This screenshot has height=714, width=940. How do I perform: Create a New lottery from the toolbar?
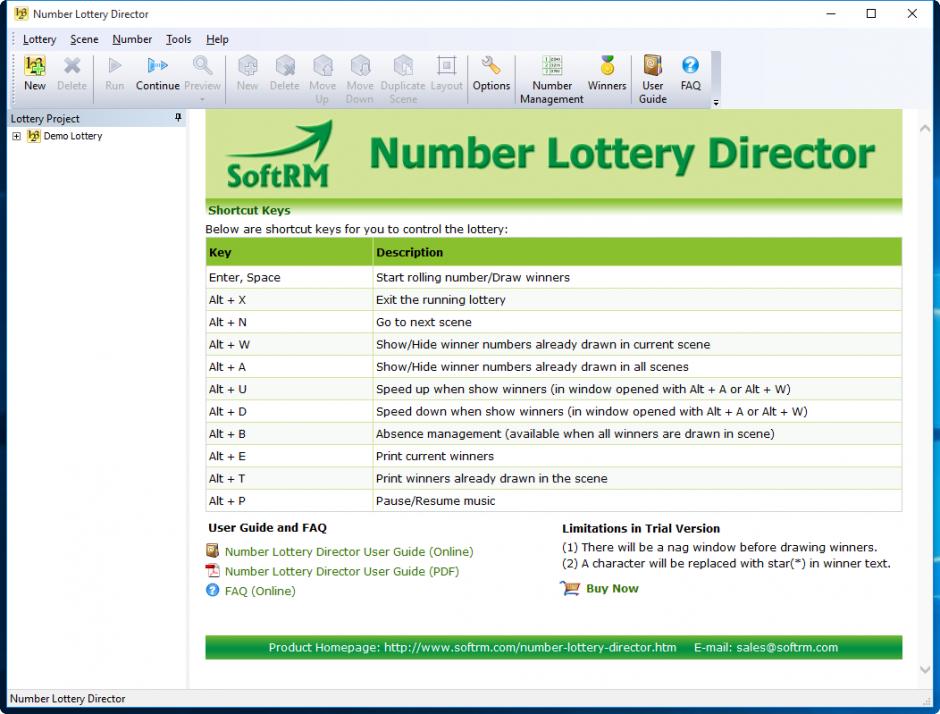tap(35, 73)
